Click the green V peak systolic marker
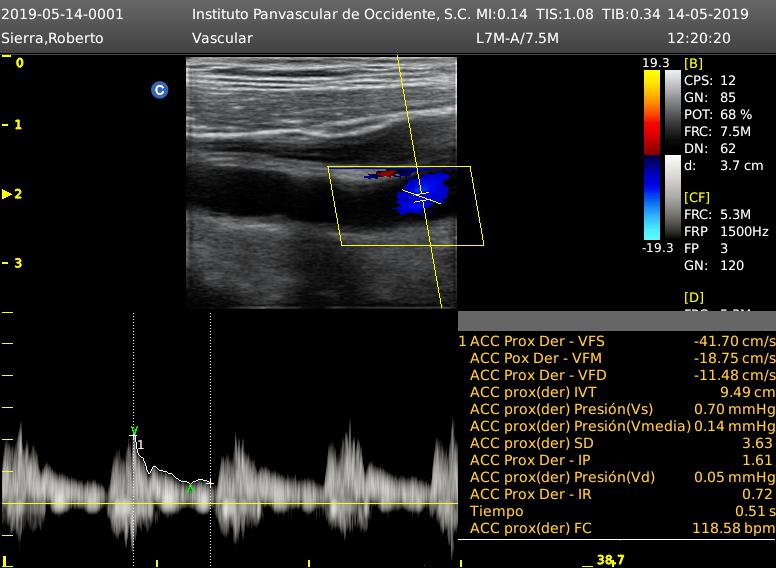Image resolution: width=776 pixels, height=568 pixels. tap(134, 430)
